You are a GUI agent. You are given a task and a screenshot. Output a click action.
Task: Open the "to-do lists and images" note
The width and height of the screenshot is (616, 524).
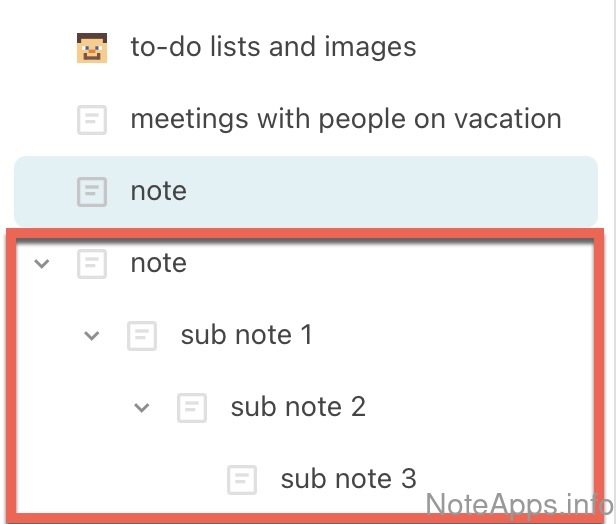coord(273,47)
